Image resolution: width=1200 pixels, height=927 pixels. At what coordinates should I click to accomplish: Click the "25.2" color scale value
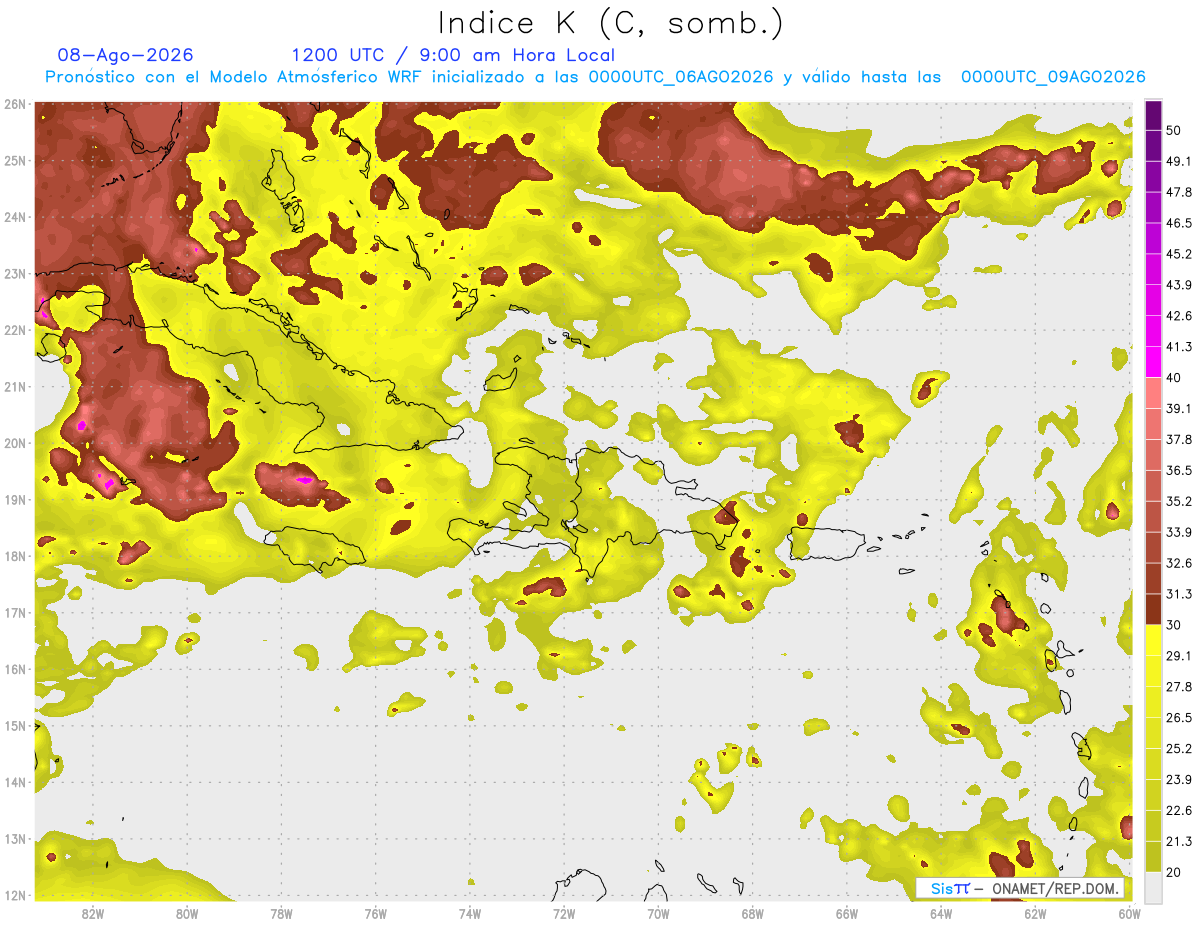(x=1178, y=749)
